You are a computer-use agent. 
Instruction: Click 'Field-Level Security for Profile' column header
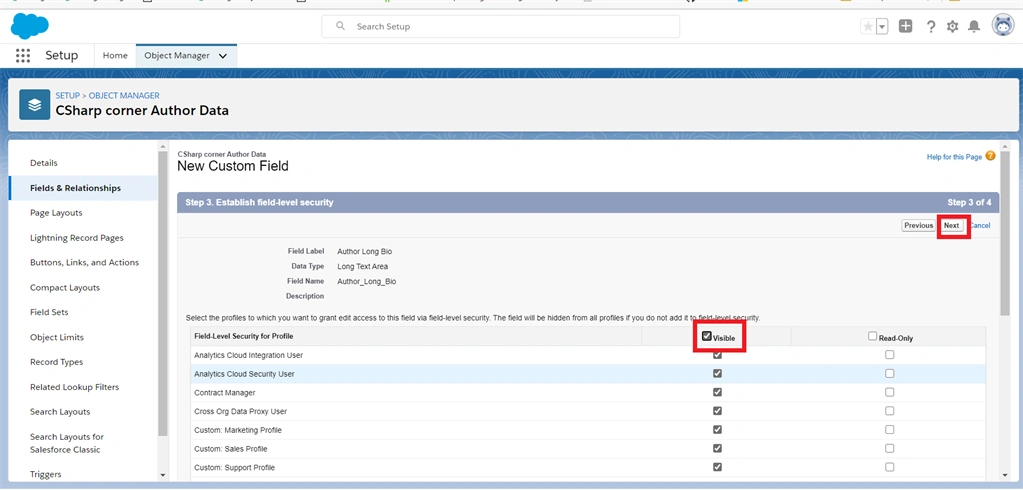click(243, 337)
